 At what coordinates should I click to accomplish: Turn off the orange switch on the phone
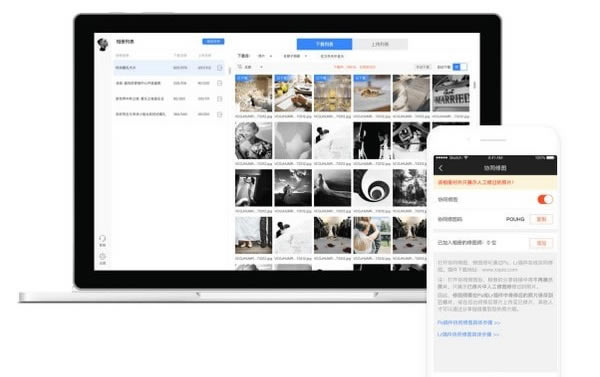click(x=545, y=199)
